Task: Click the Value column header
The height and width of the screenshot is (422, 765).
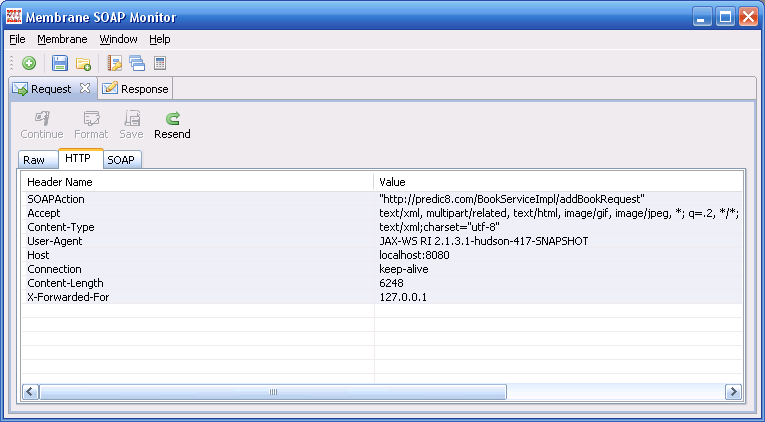Action: coord(558,182)
